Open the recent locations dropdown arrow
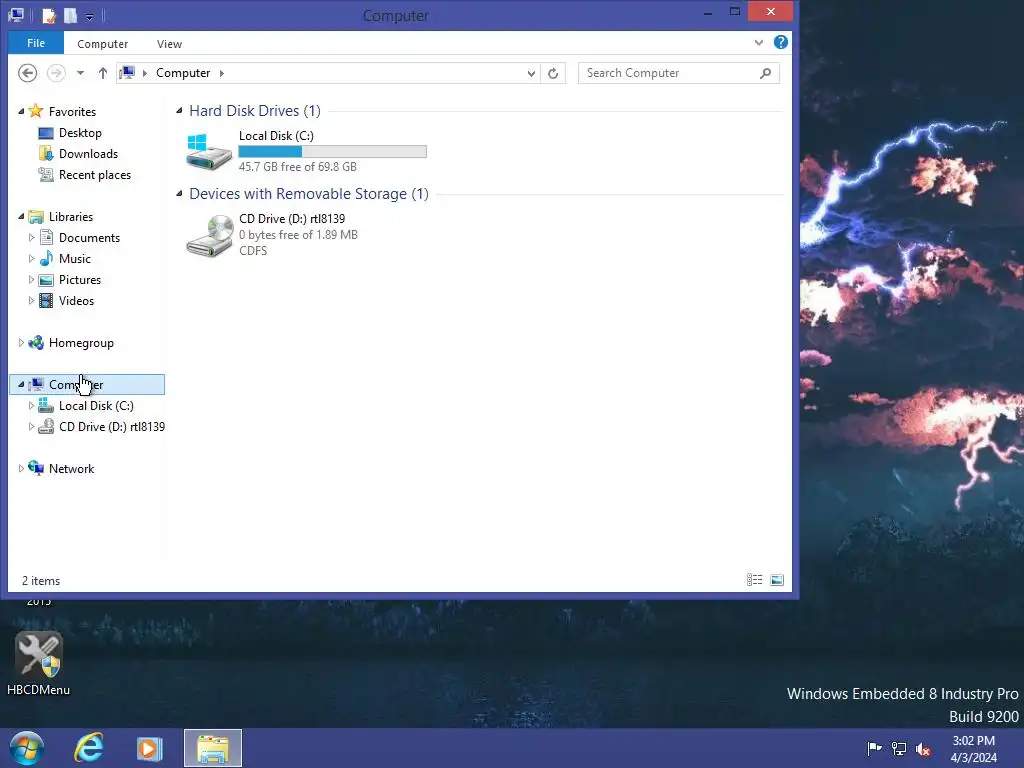 coord(80,73)
